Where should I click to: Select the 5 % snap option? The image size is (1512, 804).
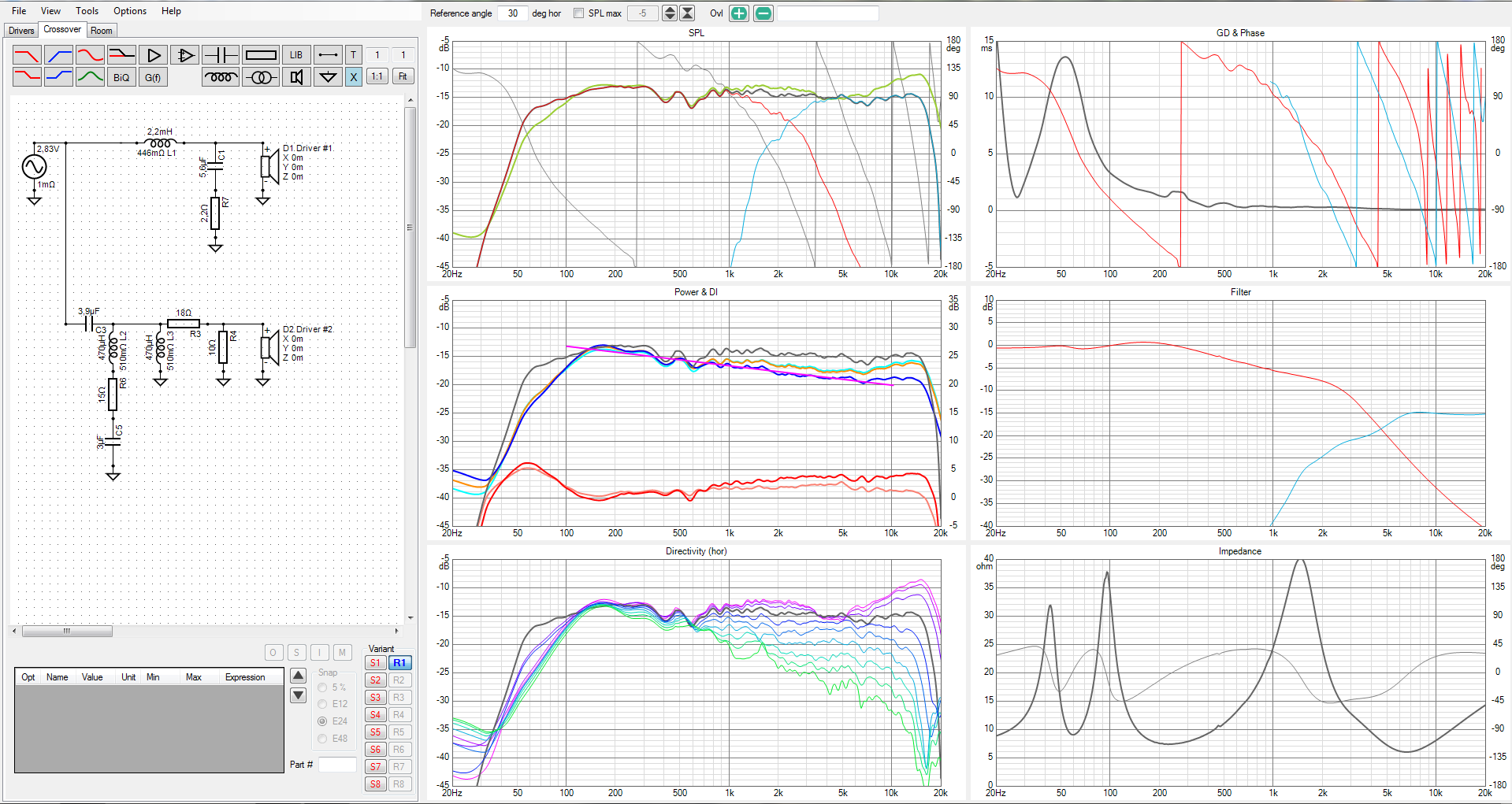tap(322, 687)
